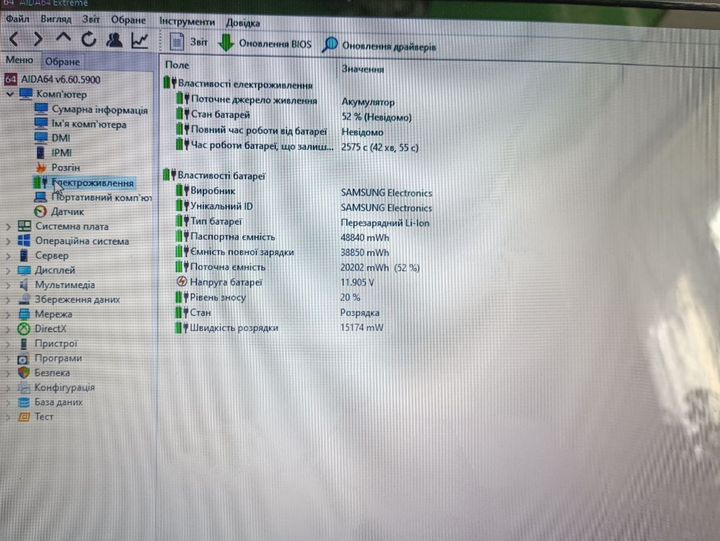Open the graph chart toolbar icon
This screenshot has width=720, height=541.
pos(140,40)
